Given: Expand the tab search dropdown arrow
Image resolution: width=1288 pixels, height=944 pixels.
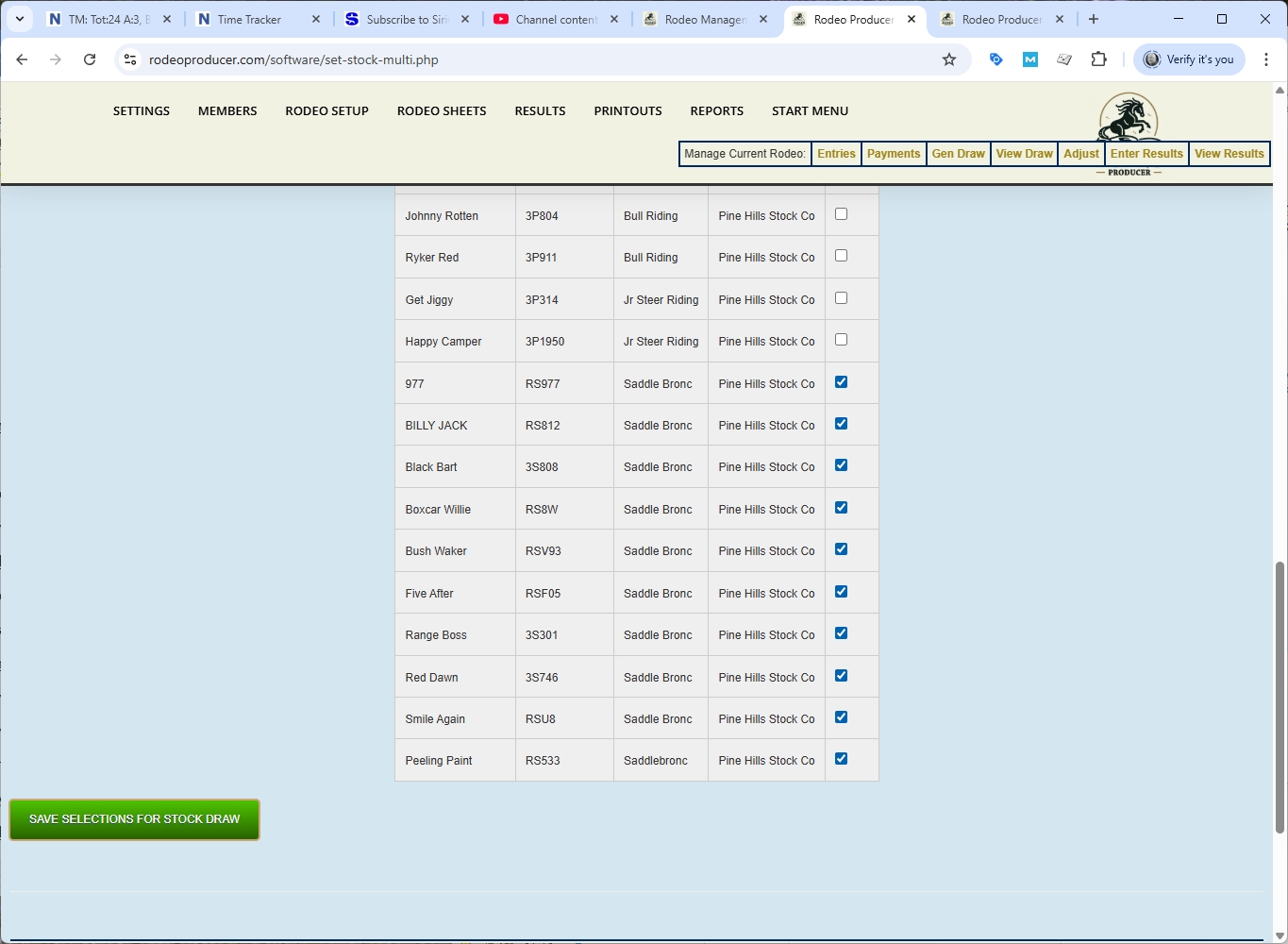Looking at the screenshot, I should (19, 19).
